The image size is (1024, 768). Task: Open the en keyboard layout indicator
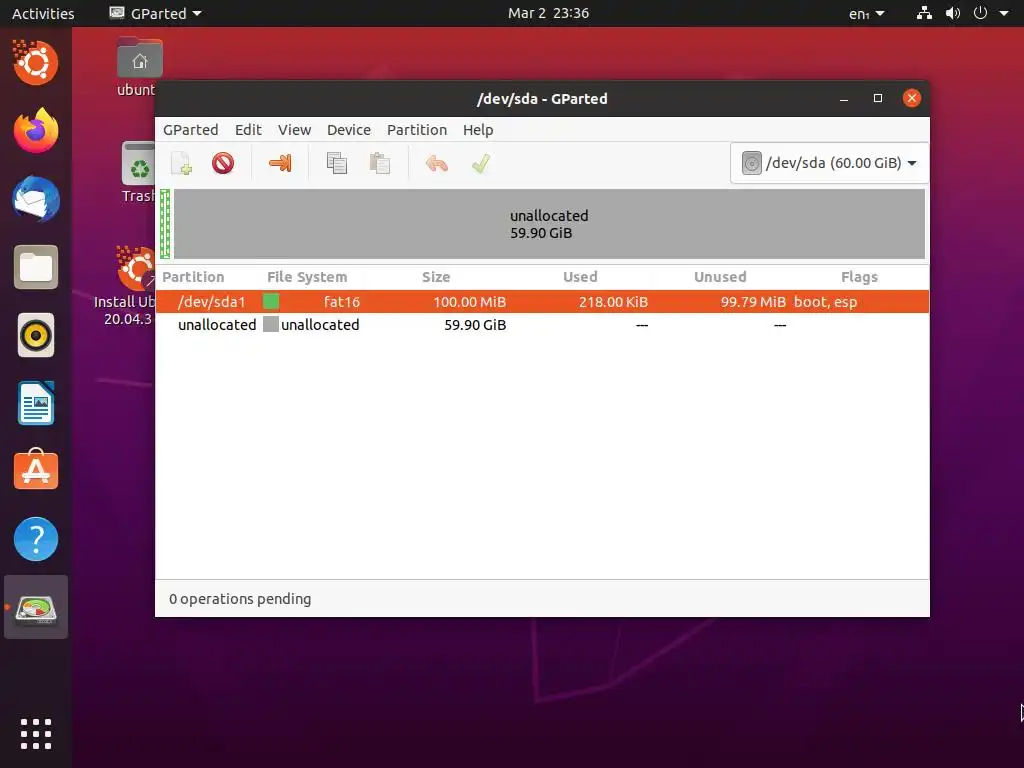click(866, 13)
